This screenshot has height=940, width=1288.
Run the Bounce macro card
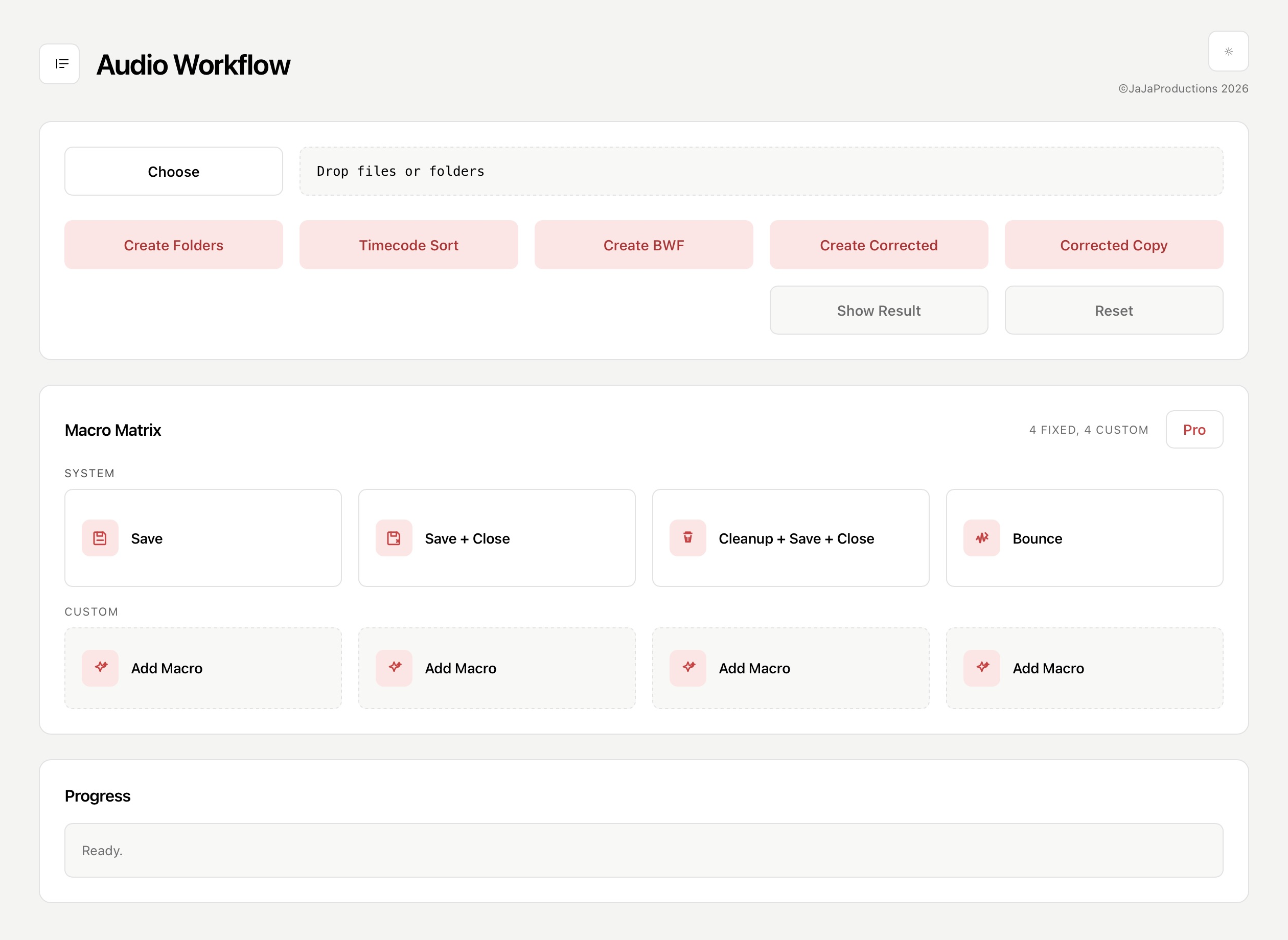(x=1084, y=538)
